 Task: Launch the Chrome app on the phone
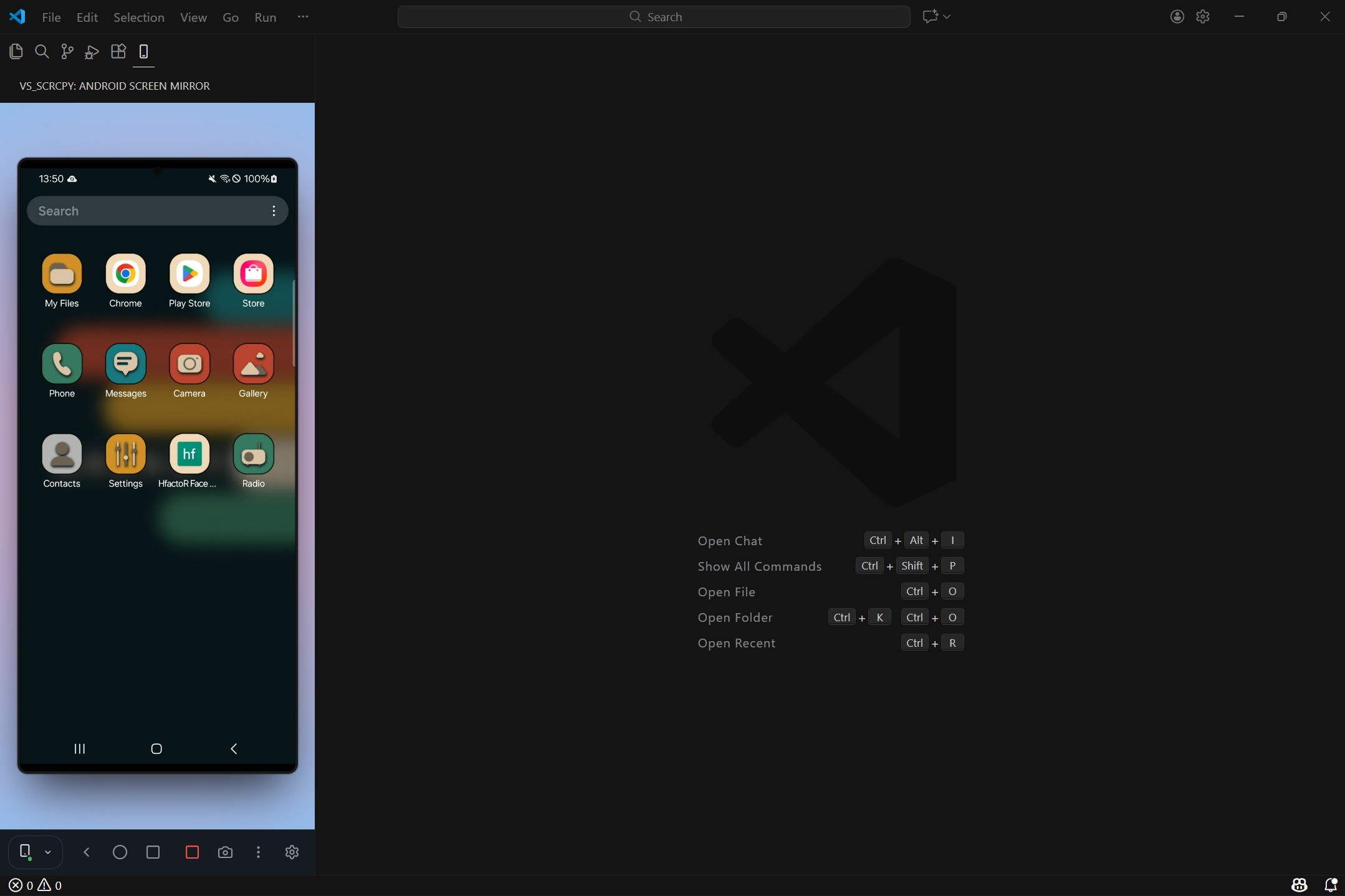[x=125, y=274]
